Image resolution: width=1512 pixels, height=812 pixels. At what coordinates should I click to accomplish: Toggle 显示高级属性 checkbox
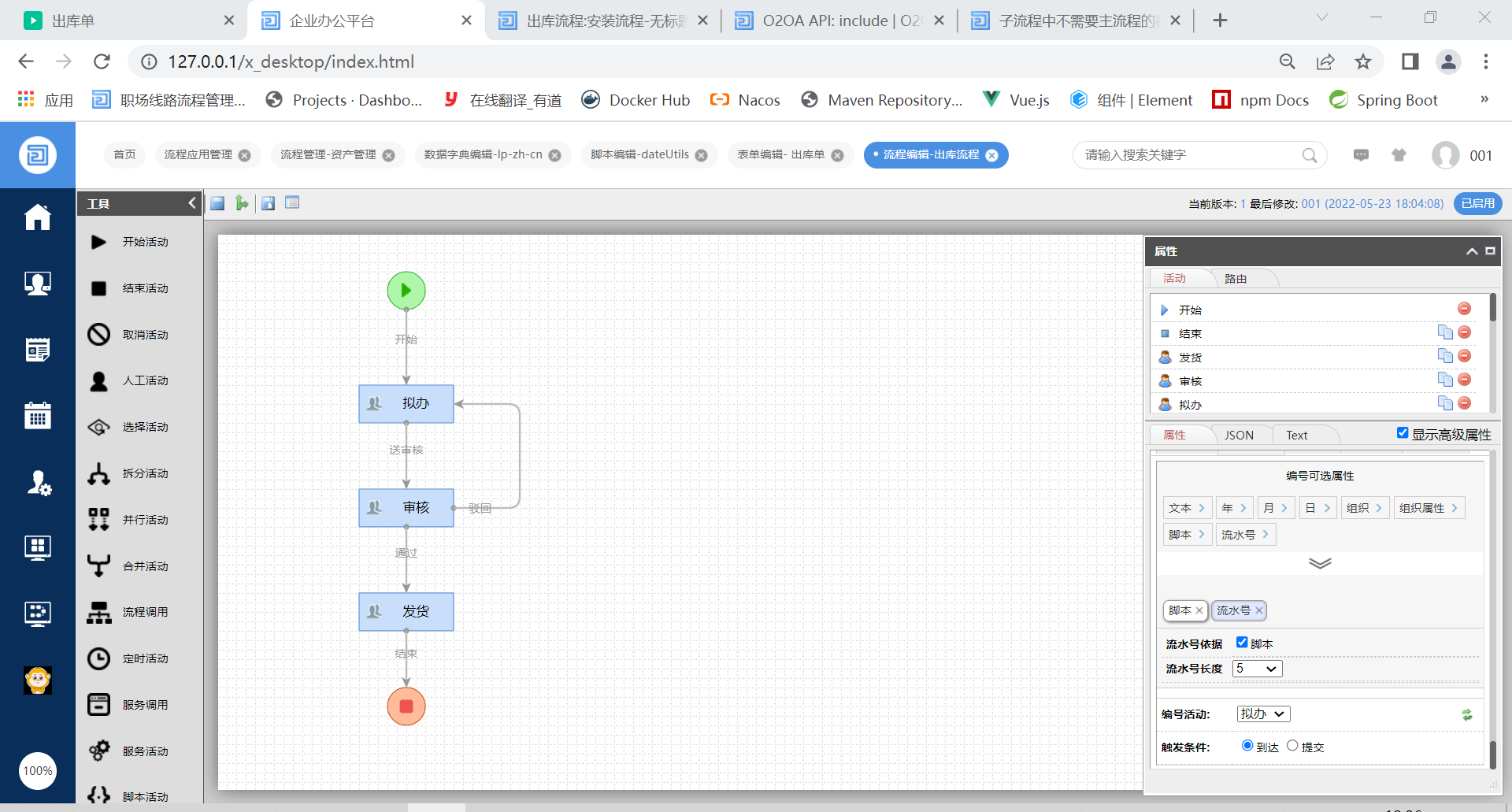(x=1403, y=432)
